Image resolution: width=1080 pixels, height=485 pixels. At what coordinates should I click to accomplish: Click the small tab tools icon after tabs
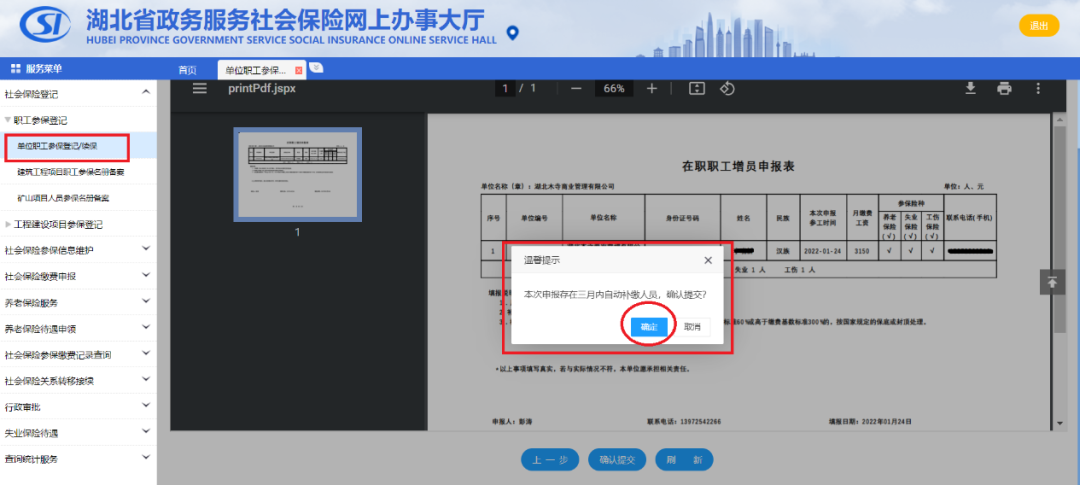[316, 68]
